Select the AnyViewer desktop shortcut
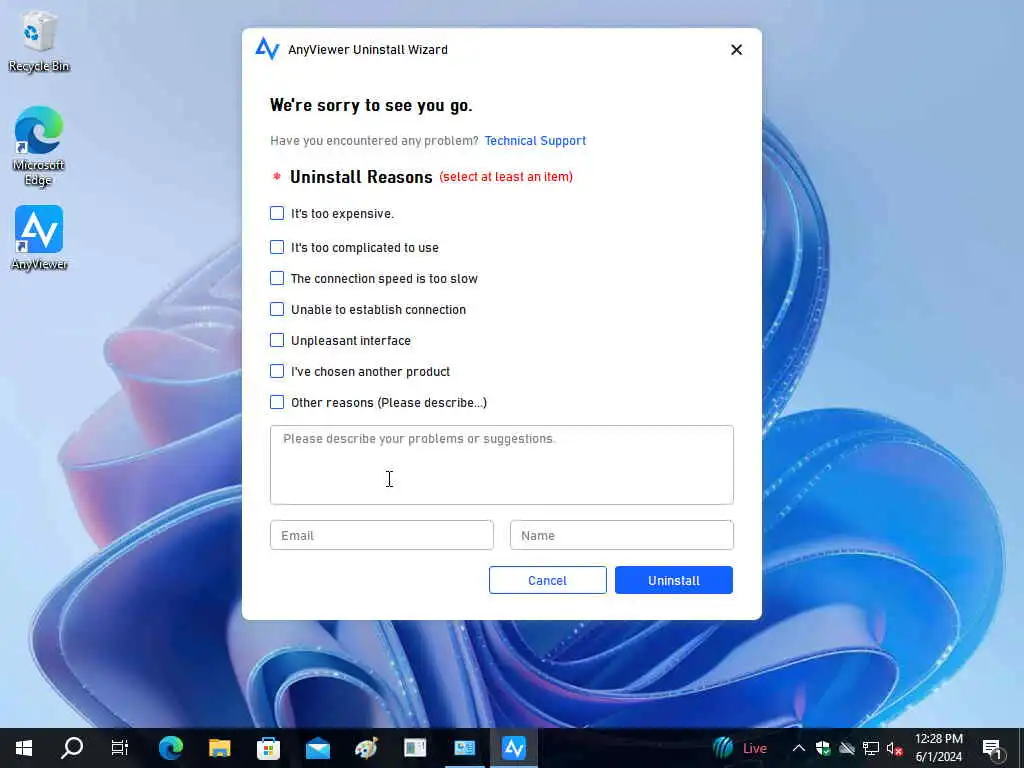1024x768 pixels. click(x=39, y=238)
